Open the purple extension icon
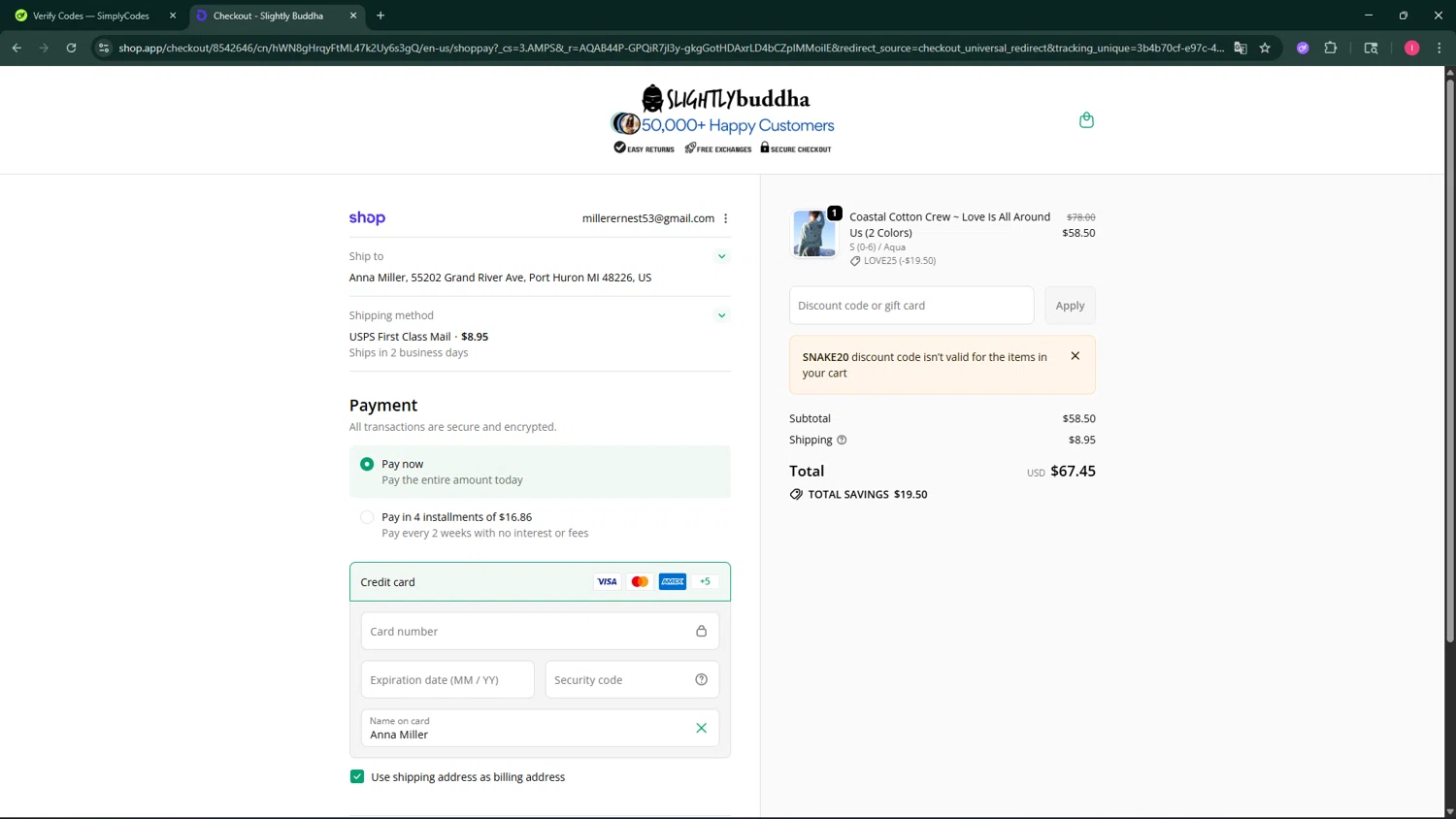Viewport: 1456px width, 819px height. coord(1303,48)
